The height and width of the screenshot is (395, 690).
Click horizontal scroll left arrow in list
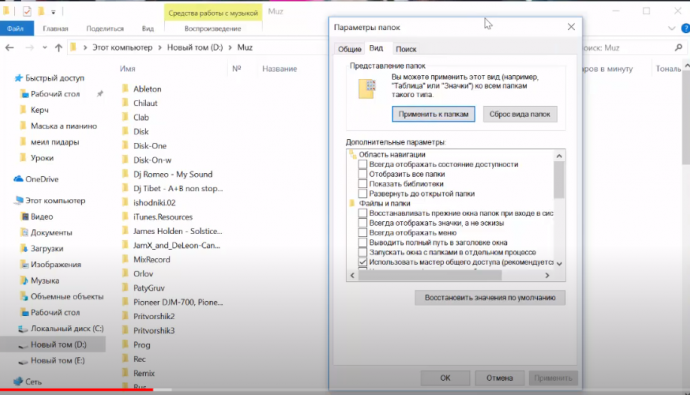pyautogui.click(x=352, y=275)
